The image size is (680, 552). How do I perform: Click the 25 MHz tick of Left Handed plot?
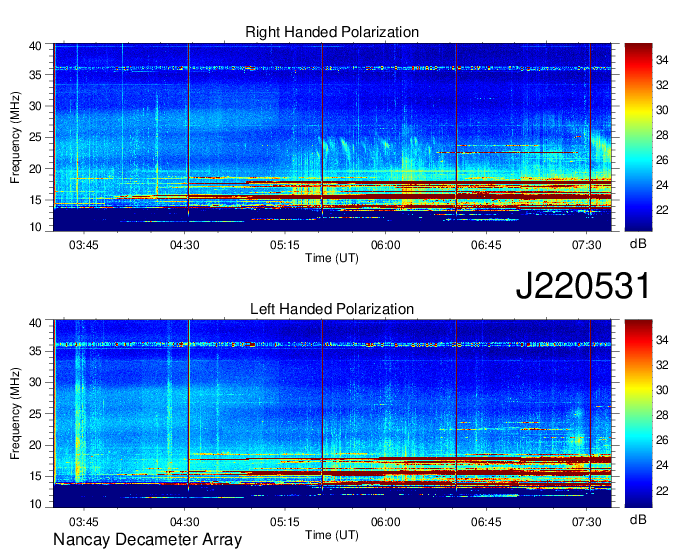click(x=35, y=414)
